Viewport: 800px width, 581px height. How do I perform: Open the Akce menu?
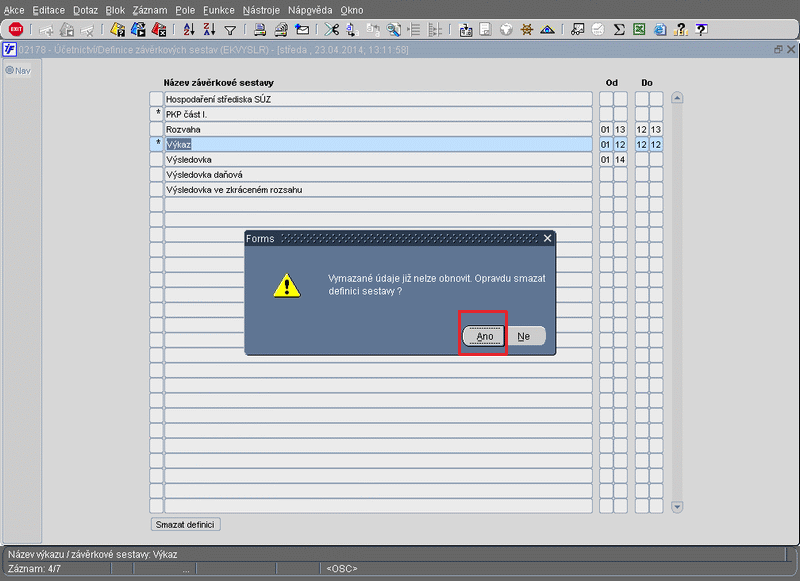(x=14, y=10)
